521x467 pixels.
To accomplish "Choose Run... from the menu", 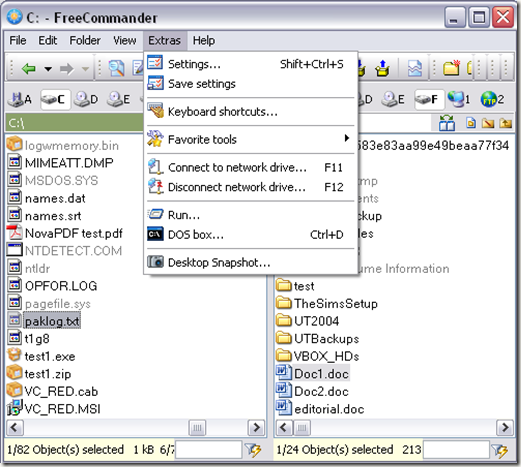I will click(x=251, y=215).
